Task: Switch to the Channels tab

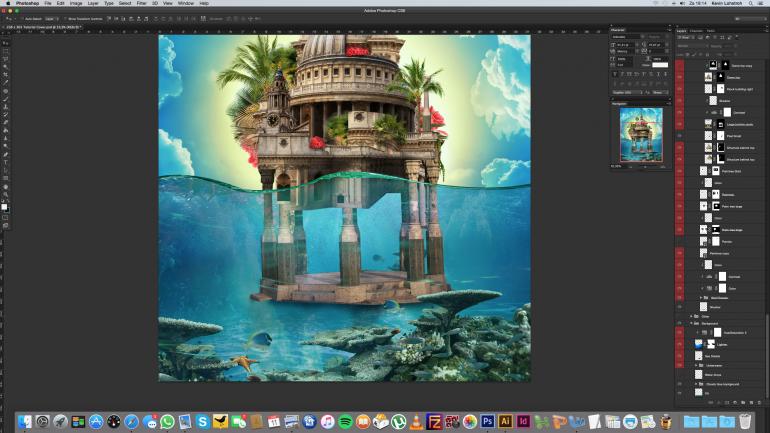Action: (x=696, y=31)
